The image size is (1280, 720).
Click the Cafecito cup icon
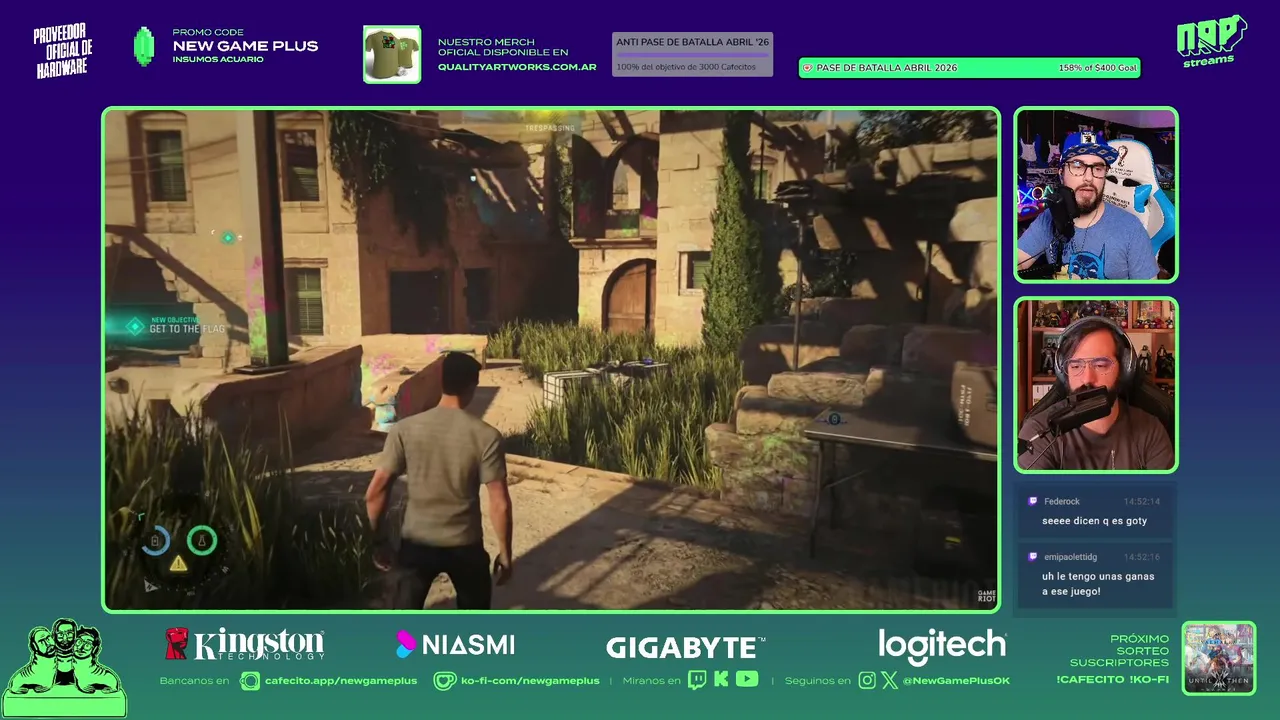[x=250, y=681]
